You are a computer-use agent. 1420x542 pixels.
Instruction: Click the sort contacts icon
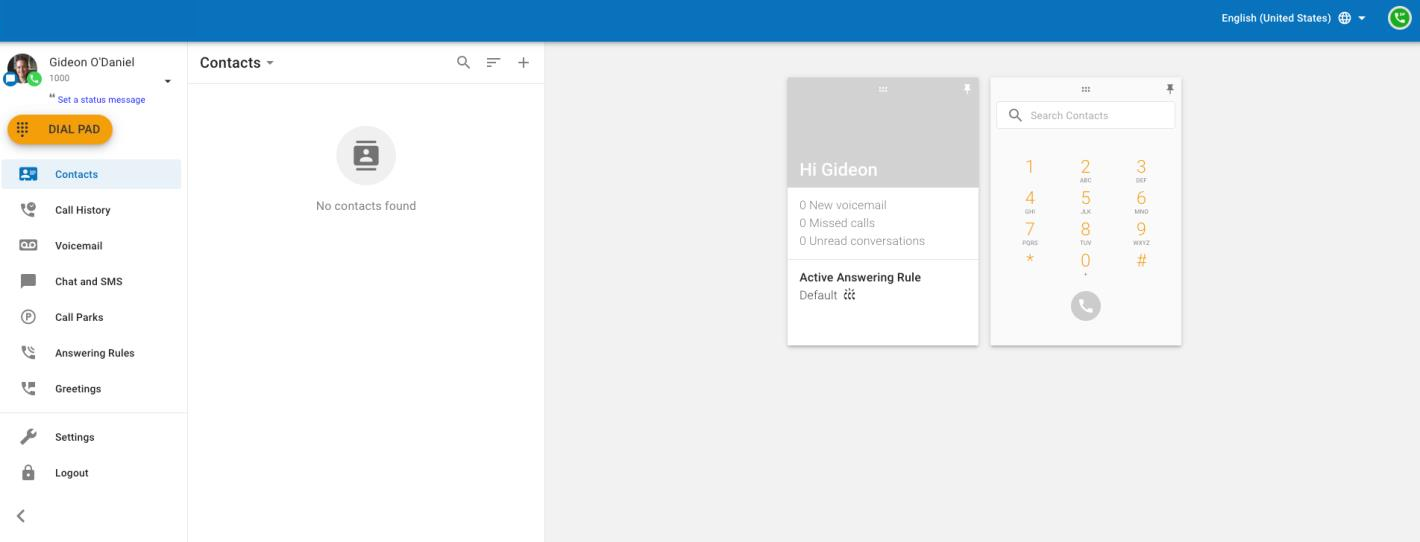[493, 62]
